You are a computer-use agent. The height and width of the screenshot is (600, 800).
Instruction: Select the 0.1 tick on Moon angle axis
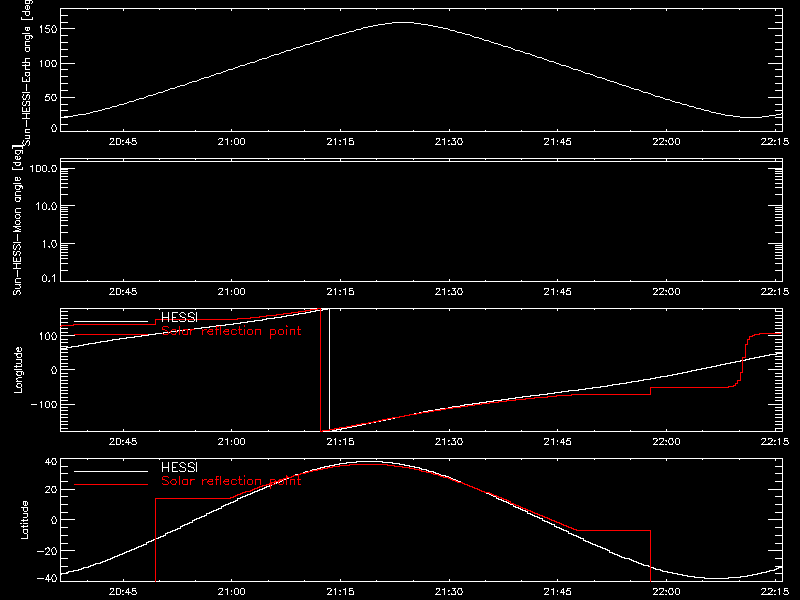[x=49, y=278]
